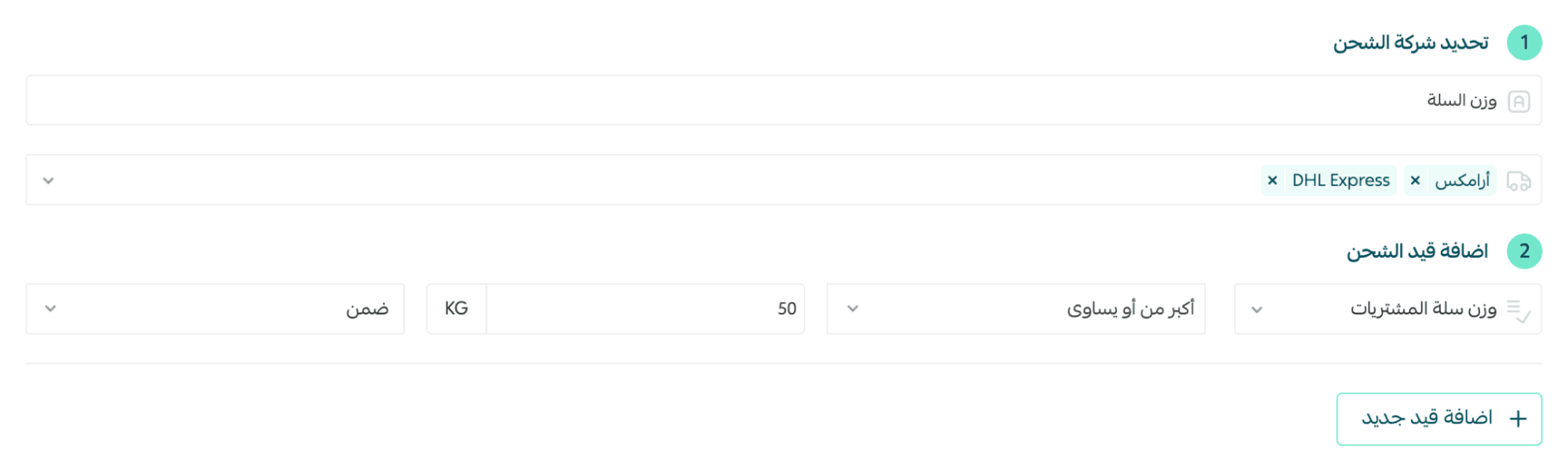Click the تحديد شركة الشحن heading
Image resolution: width=1568 pixels, height=472 pixels.
1410,42
